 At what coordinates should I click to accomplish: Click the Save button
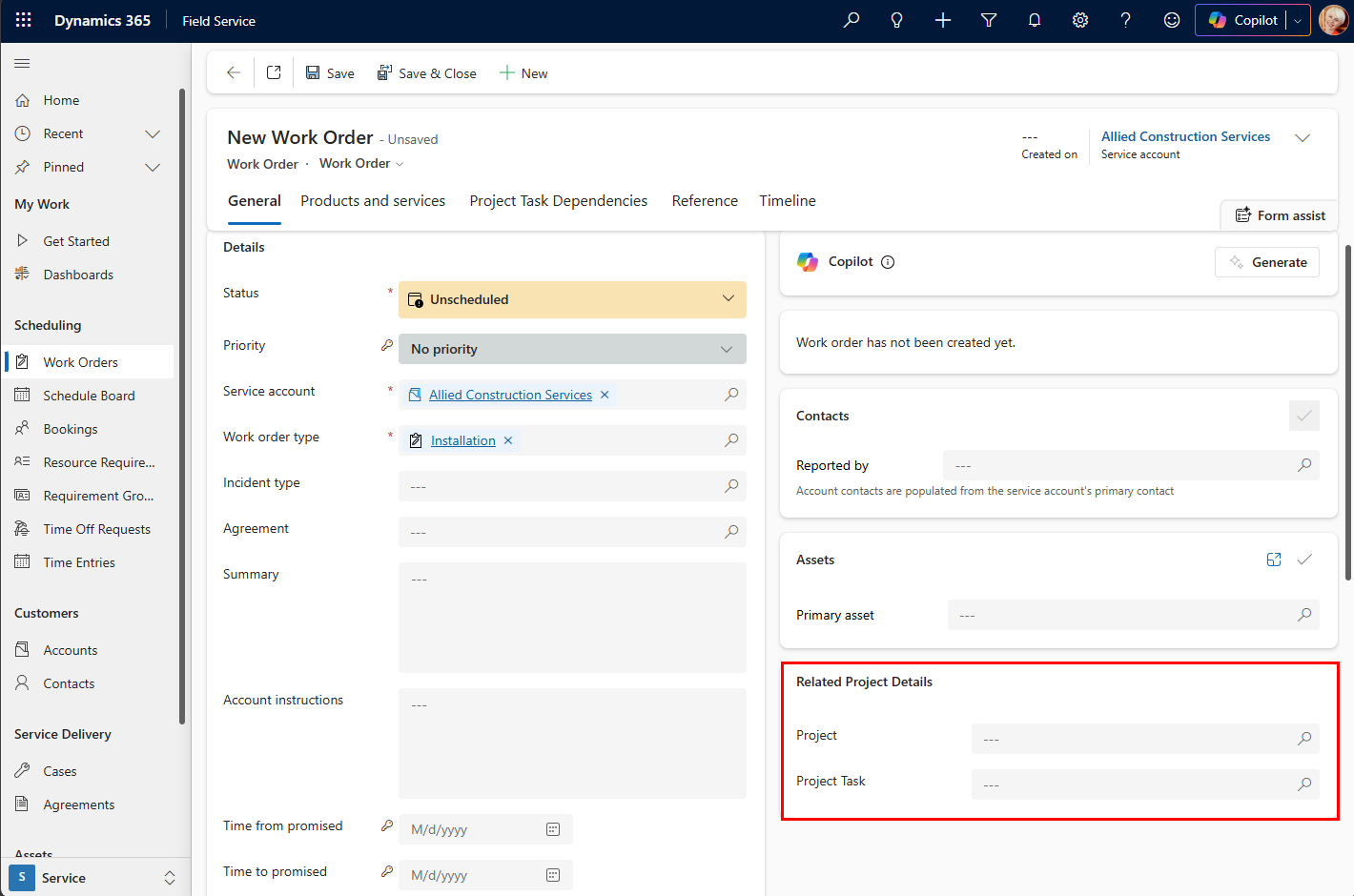click(x=330, y=73)
